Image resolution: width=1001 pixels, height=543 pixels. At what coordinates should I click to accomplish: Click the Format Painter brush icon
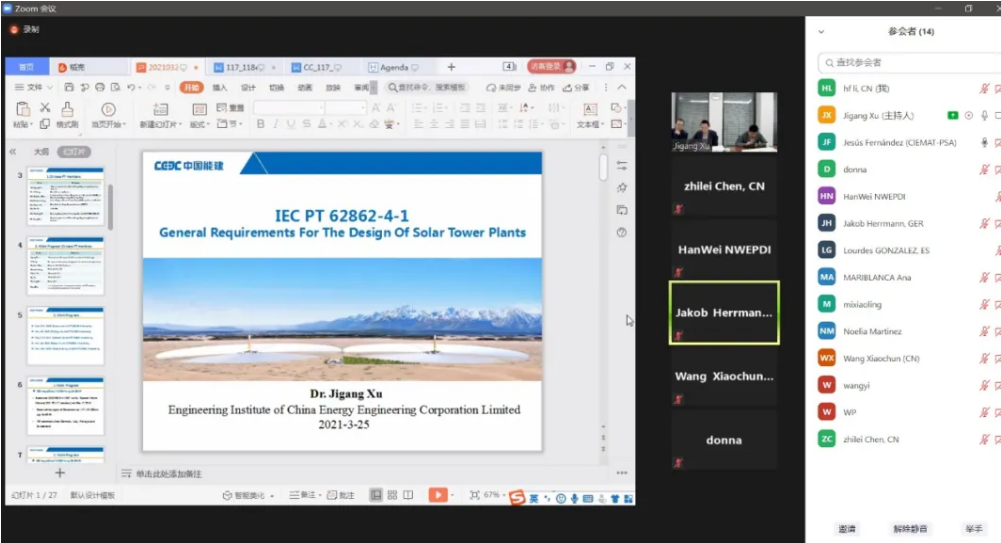coord(67,110)
